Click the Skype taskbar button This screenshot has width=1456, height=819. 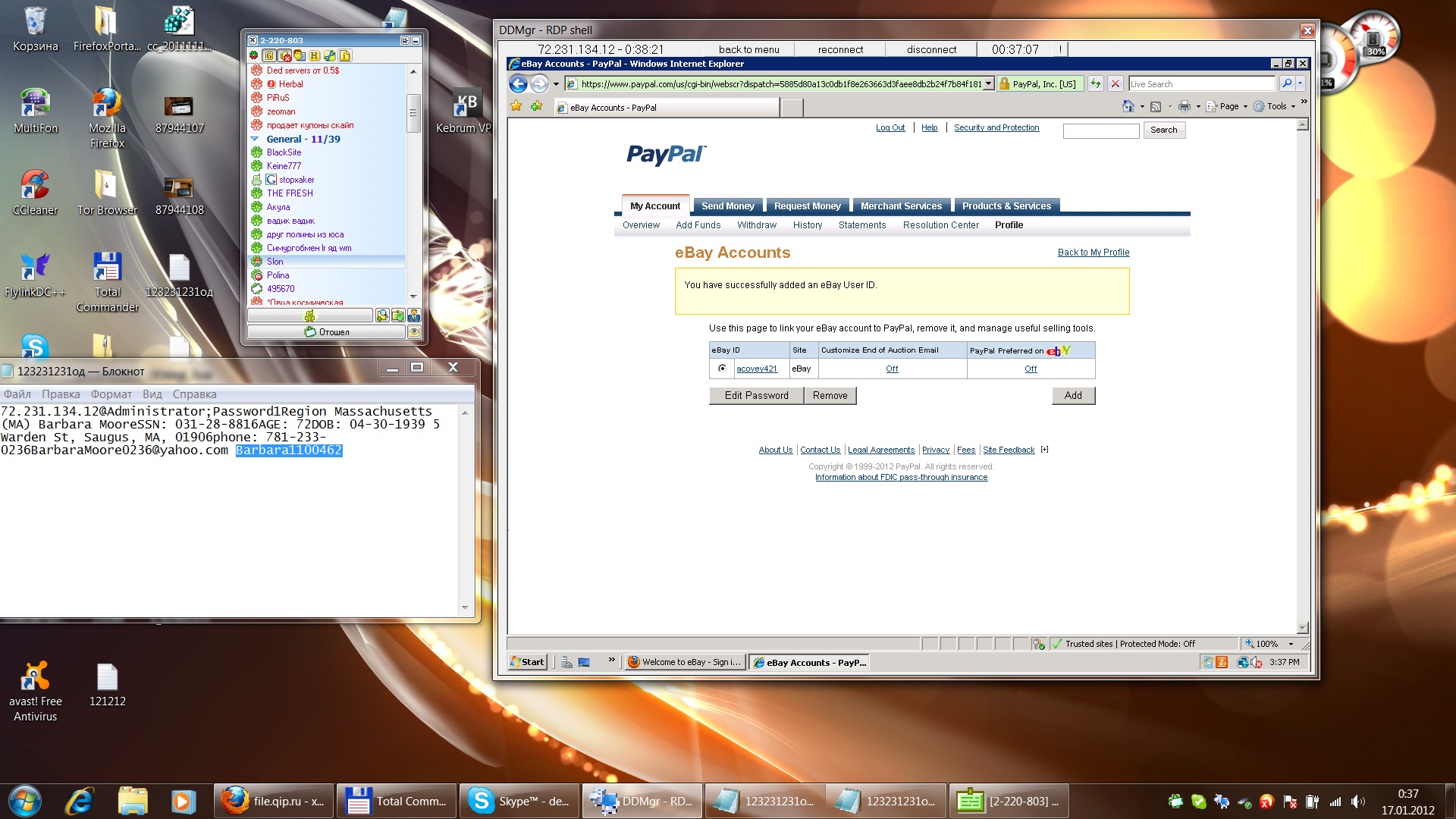519,801
